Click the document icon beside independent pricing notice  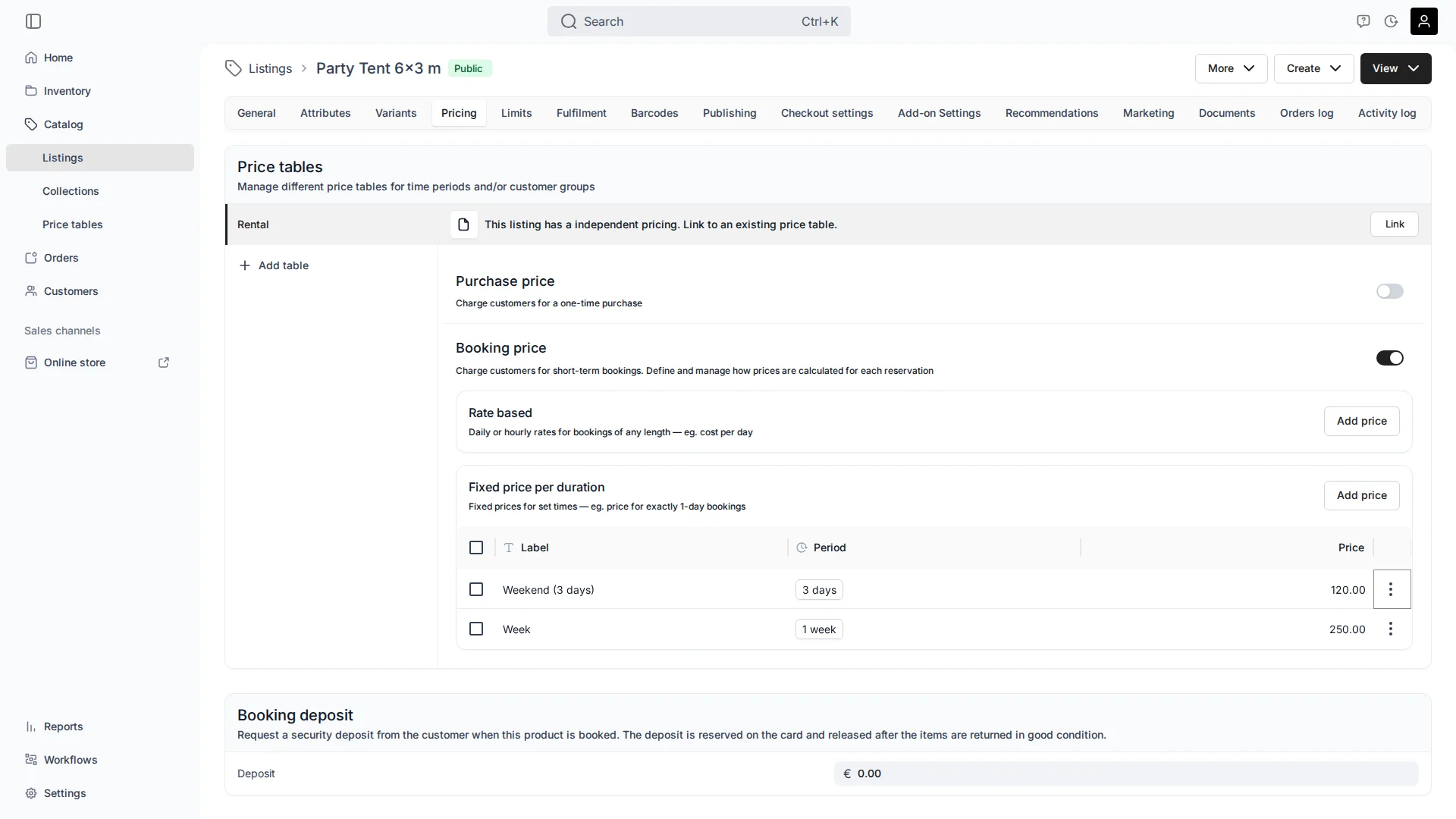463,224
